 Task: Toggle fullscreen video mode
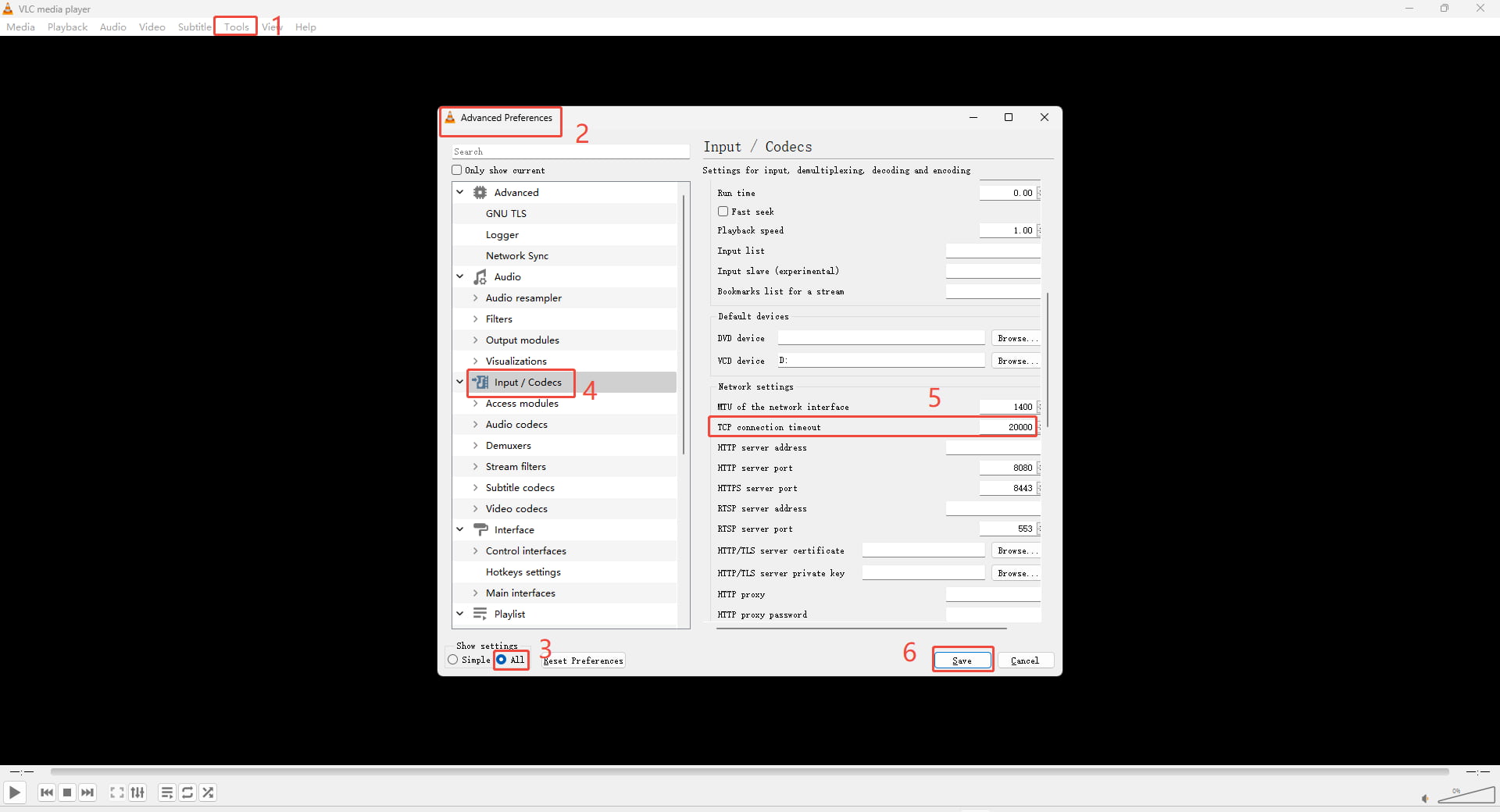point(117,792)
